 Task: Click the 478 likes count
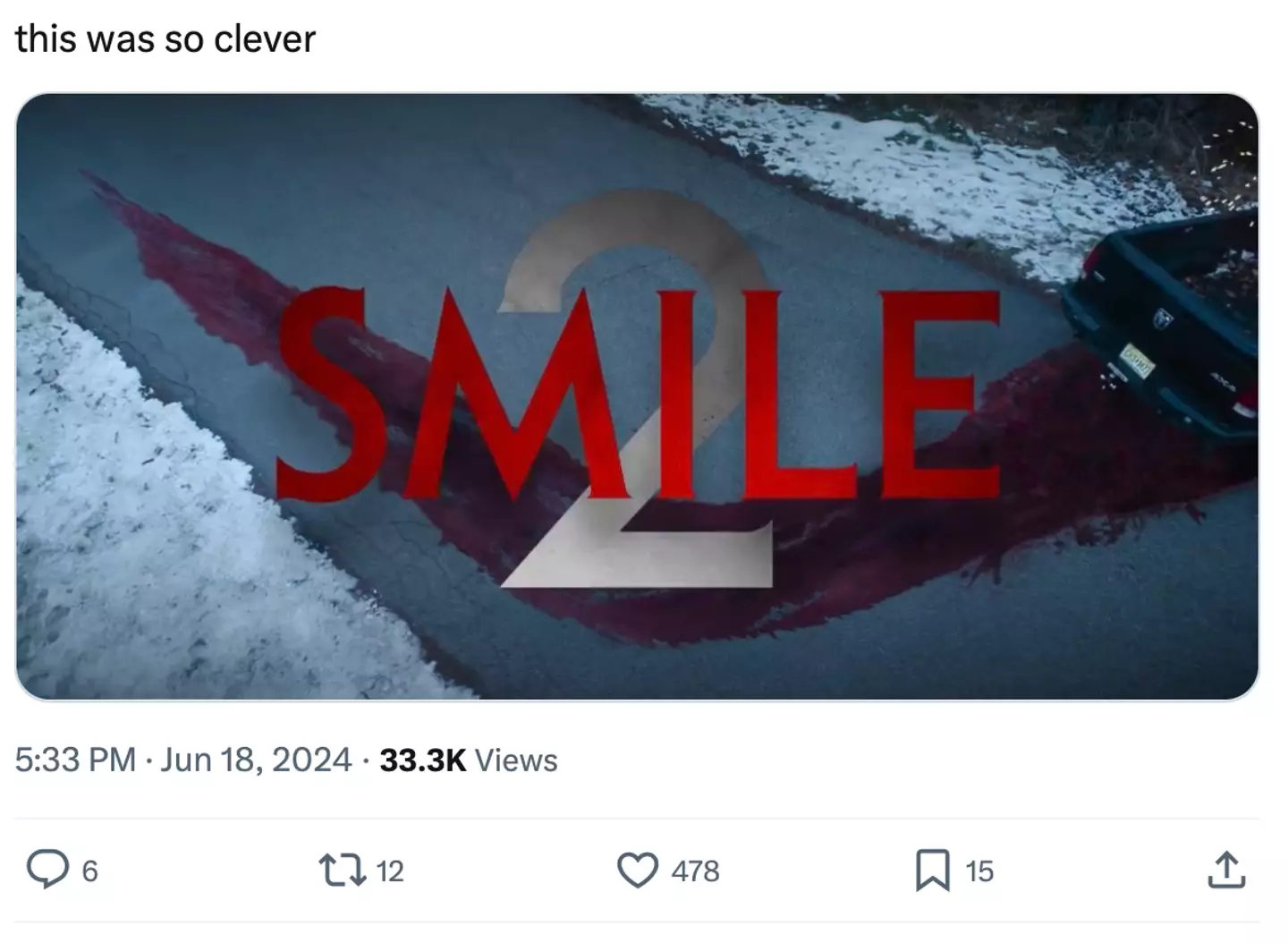point(695,871)
